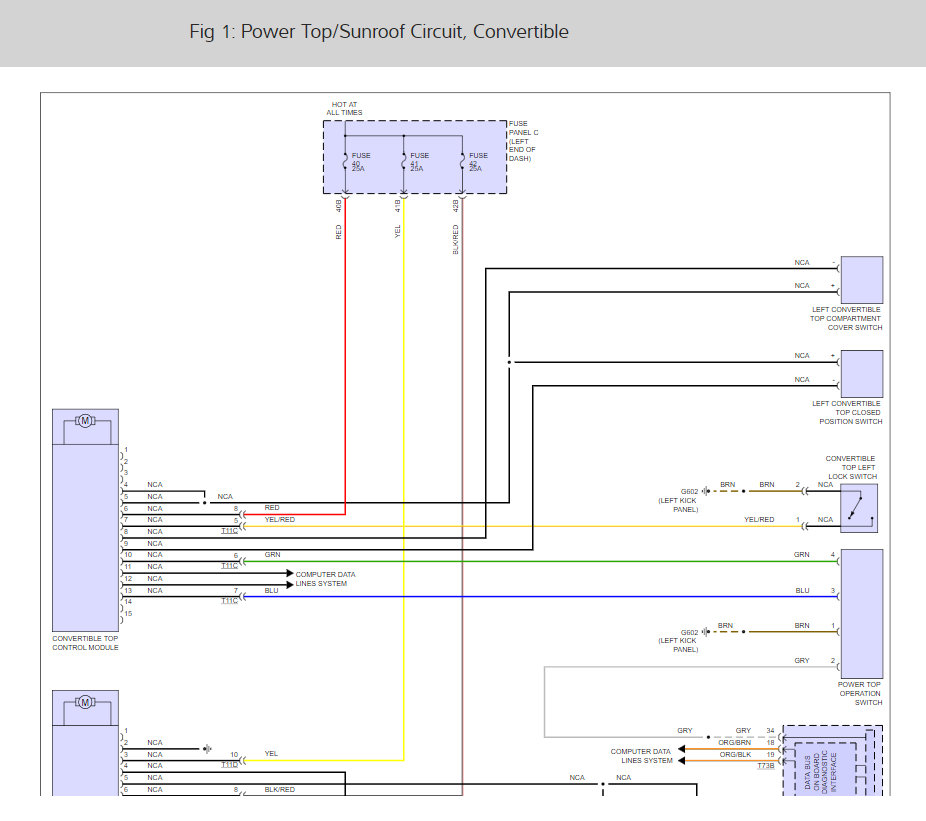
Task: Click the vertical YEL wire label below fuse 41
Action: tap(397, 231)
